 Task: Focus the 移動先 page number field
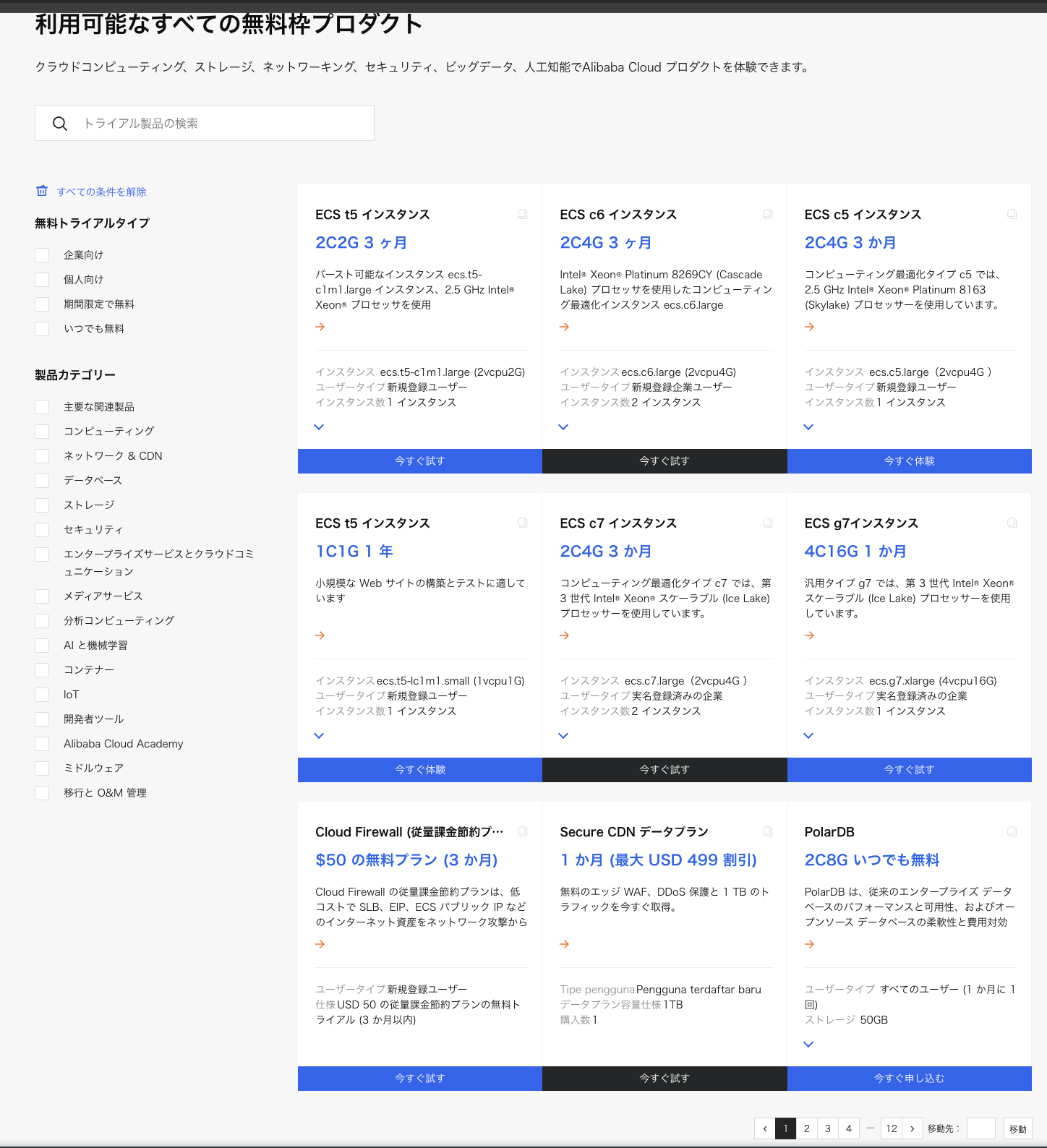[981, 1128]
